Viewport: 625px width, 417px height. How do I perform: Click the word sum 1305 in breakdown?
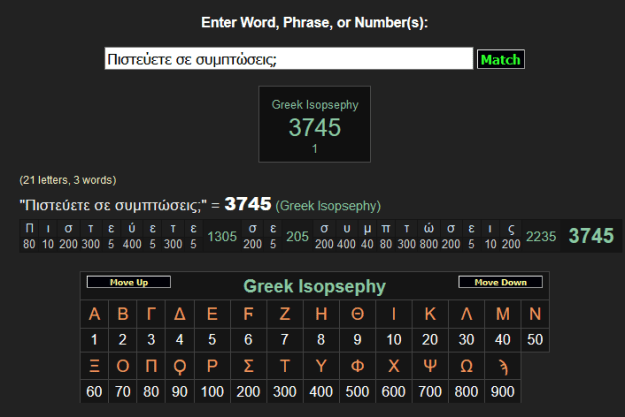pos(221,236)
